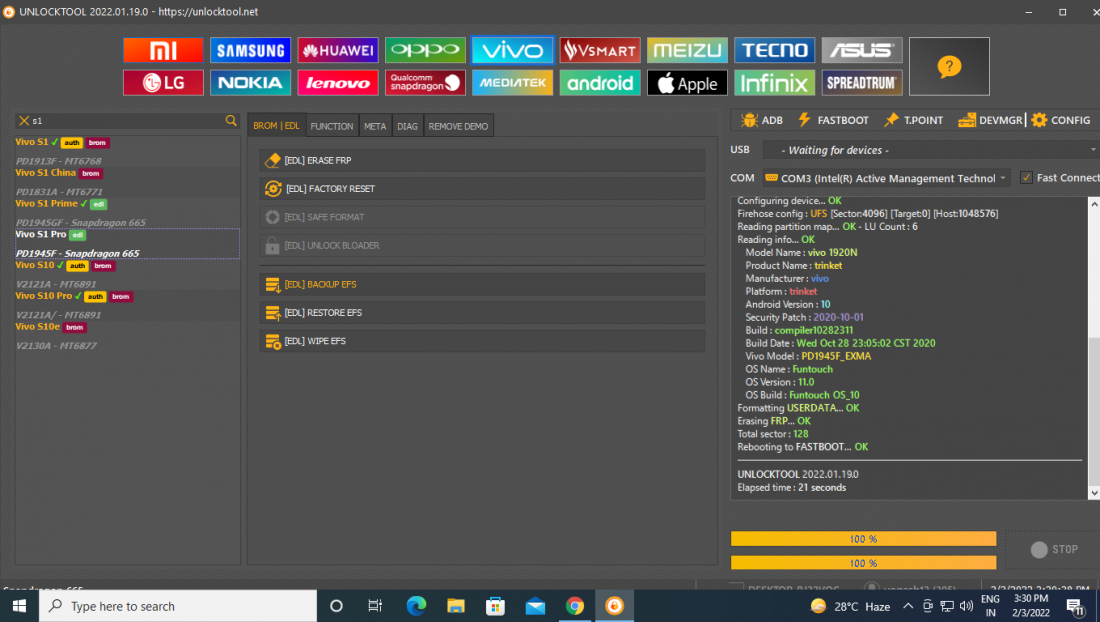Click the taskbar search box
Screen dimensions: 1100x622
tap(178, 606)
